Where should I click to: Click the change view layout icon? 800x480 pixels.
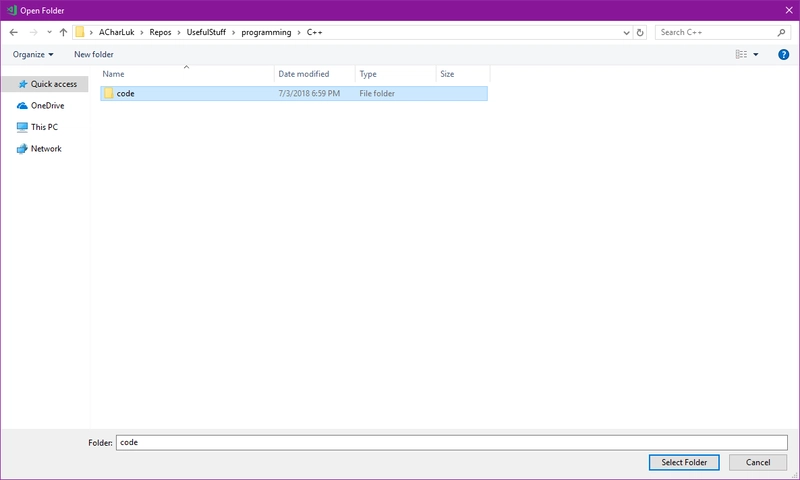pyautogui.click(x=741, y=54)
